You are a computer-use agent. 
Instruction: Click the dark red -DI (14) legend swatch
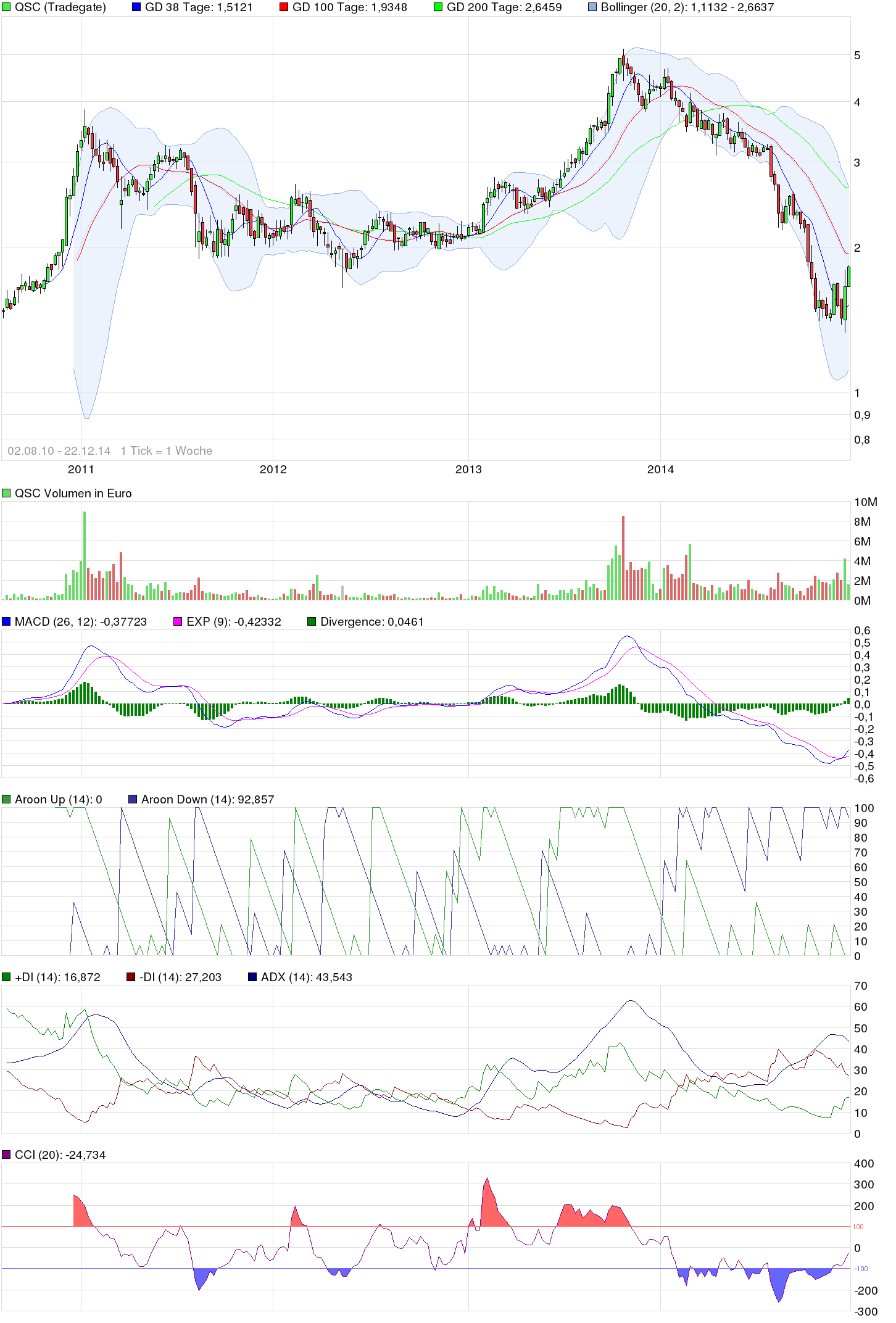click(x=131, y=977)
